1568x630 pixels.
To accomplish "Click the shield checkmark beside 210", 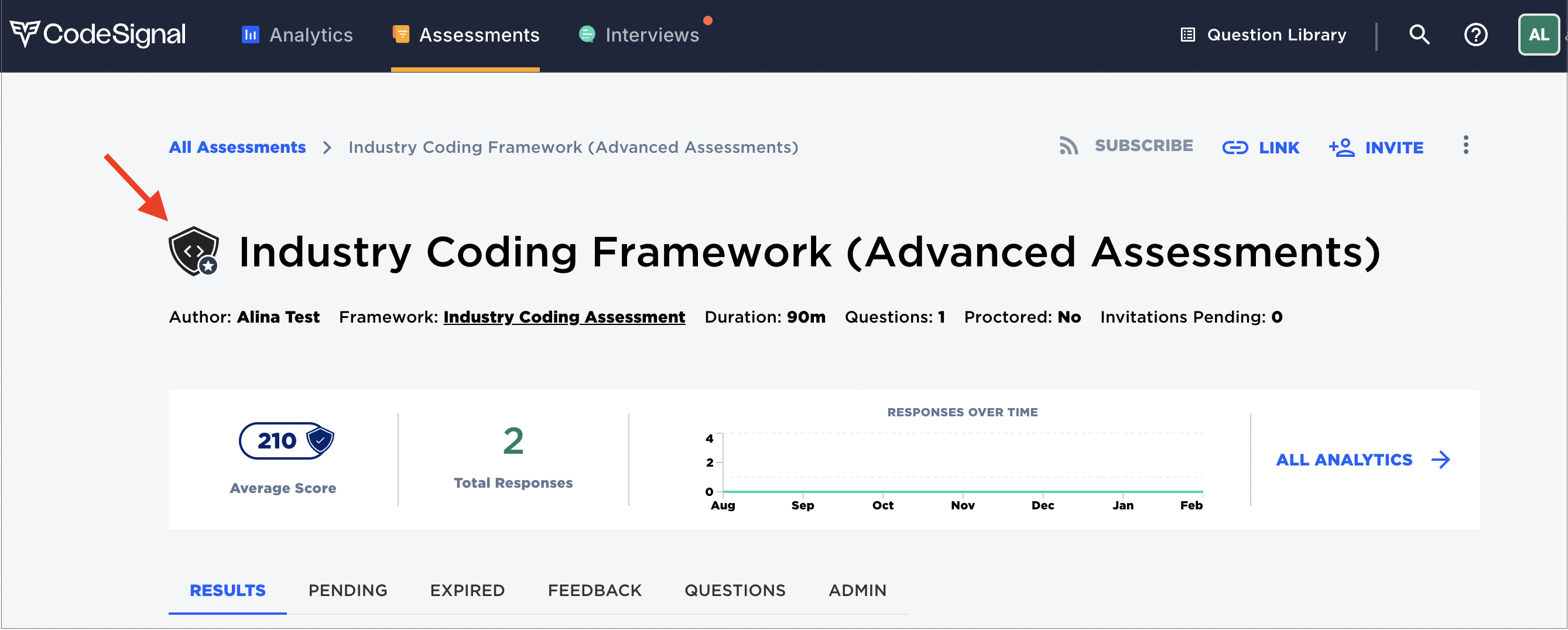I will 320,441.
